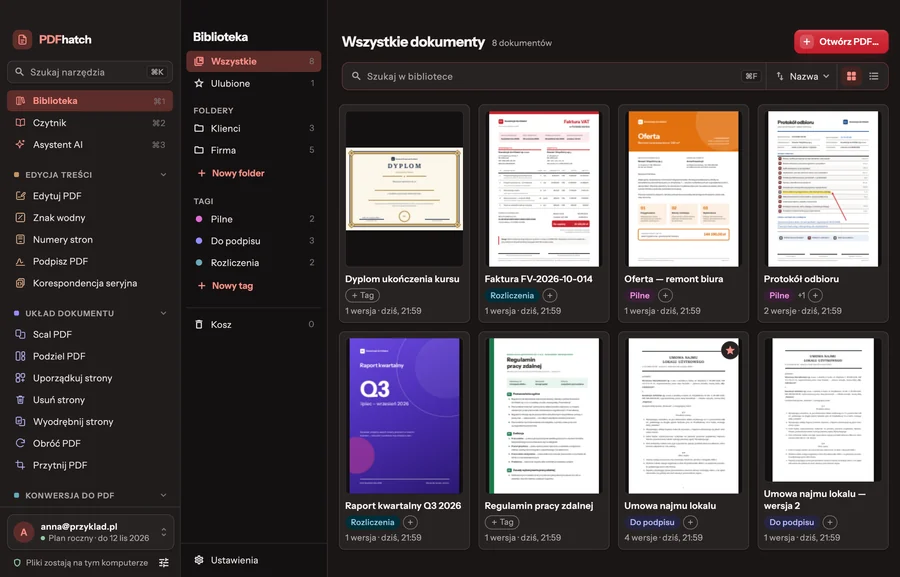Create a new folder with Nowy folder
The height and width of the screenshot is (577, 900).
pyautogui.click(x=231, y=173)
